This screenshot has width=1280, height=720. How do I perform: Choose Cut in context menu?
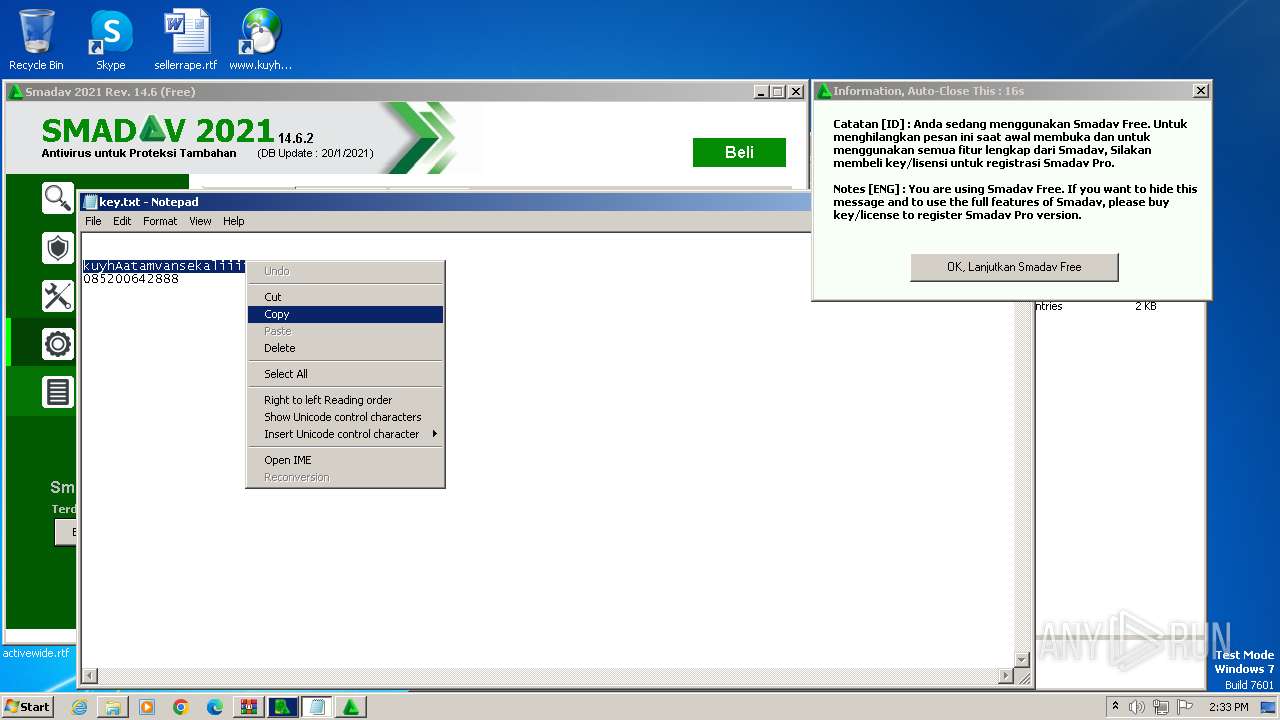pos(345,297)
